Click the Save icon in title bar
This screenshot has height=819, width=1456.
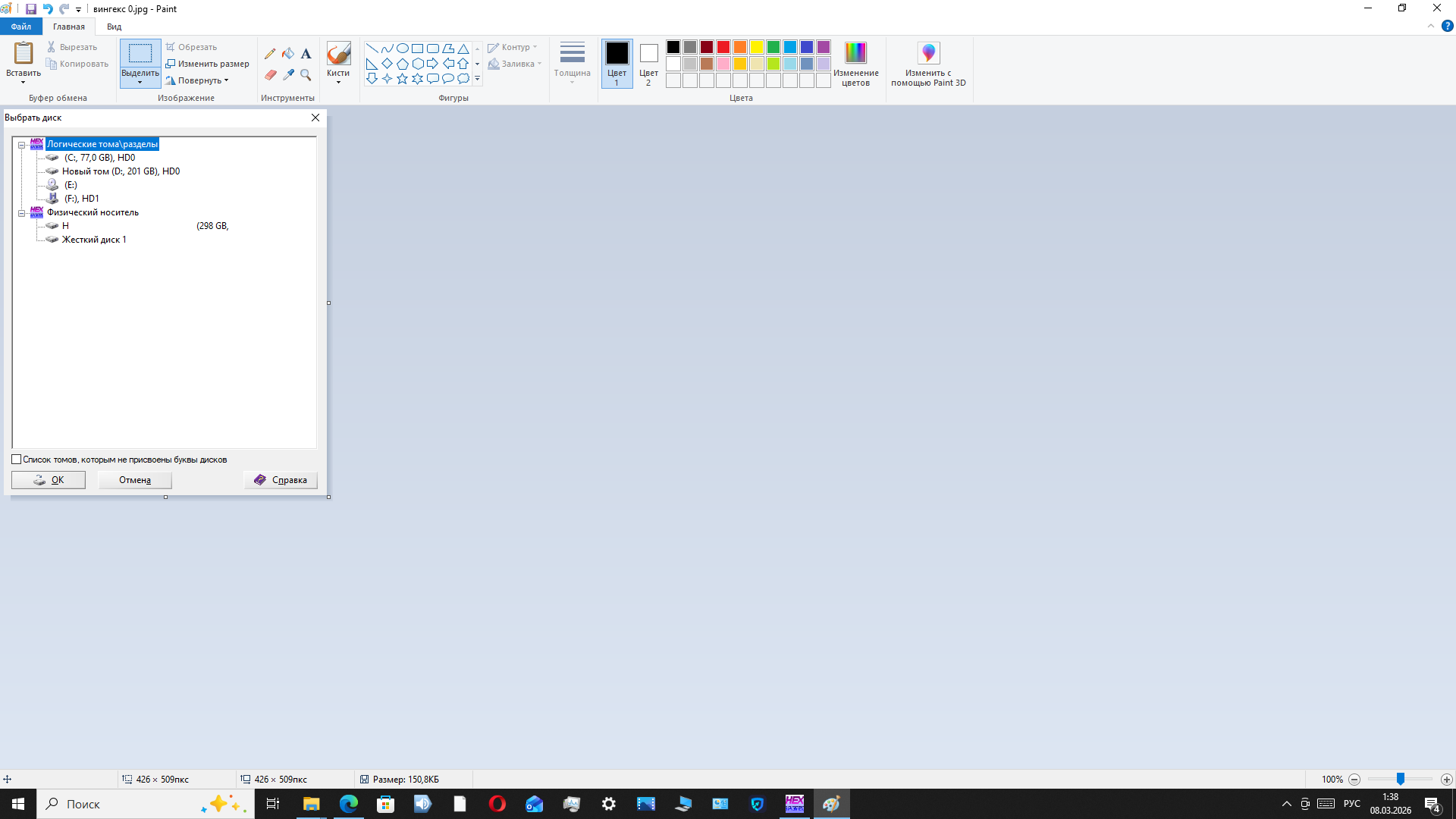tap(31, 9)
